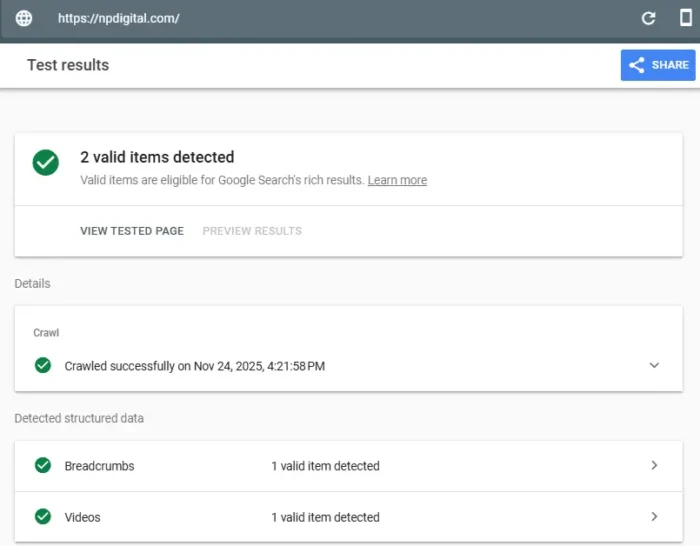Click the green checkmark next to Videos
Image resolution: width=700 pixels, height=546 pixels.
click(43, 517)
